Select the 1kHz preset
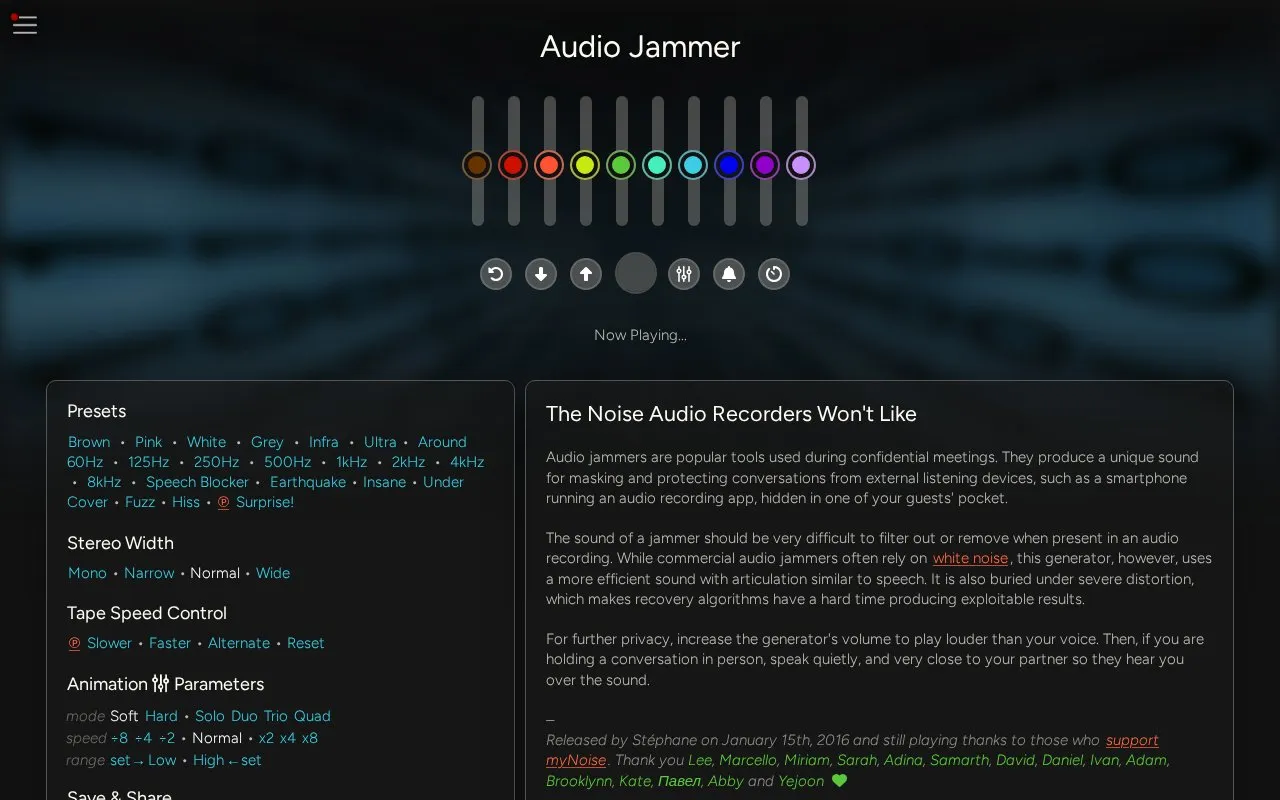 [351, 462]
